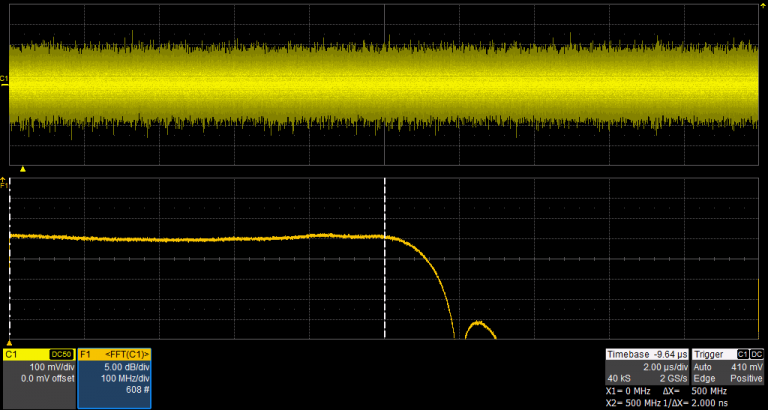
Task: Click the 100 mV/div value in the C1 box
Action: [x=50, y=367]
